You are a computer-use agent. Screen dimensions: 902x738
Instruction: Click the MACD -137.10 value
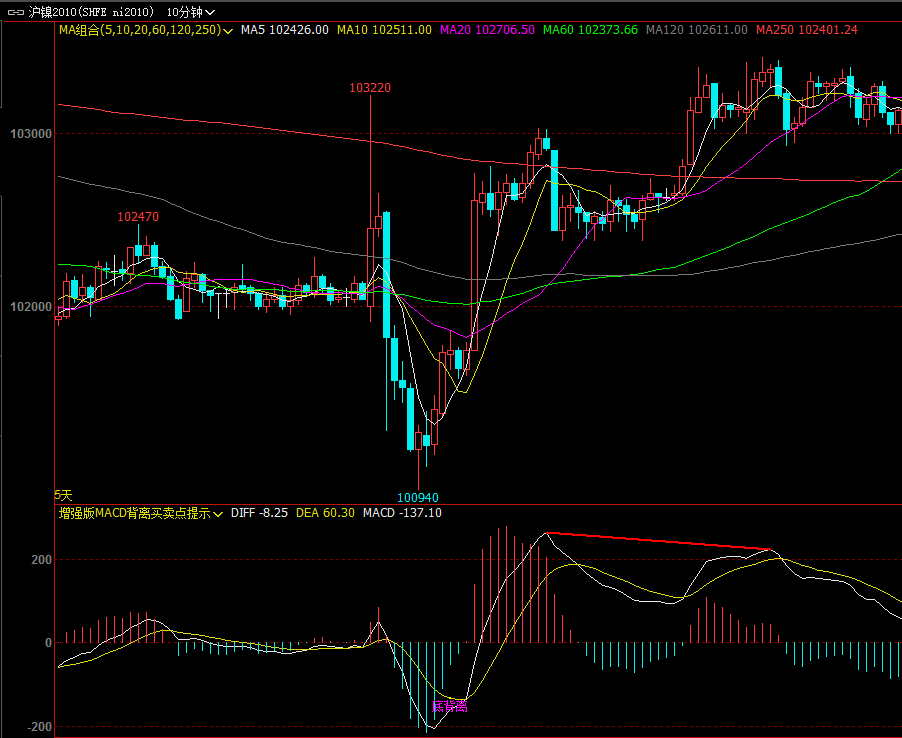tap(402, 513)
